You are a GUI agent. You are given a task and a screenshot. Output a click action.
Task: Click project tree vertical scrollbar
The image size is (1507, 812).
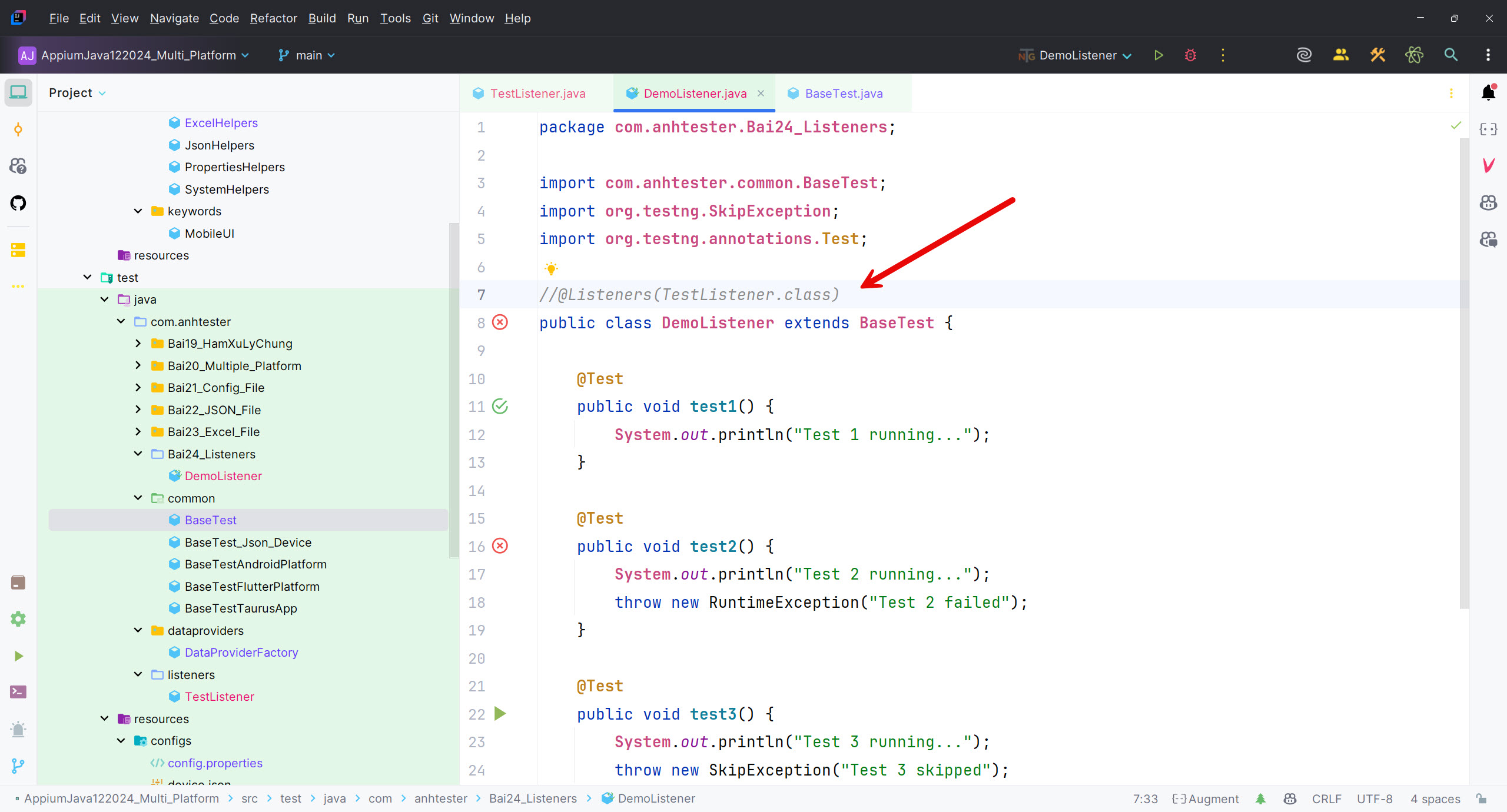coord(453,390)
